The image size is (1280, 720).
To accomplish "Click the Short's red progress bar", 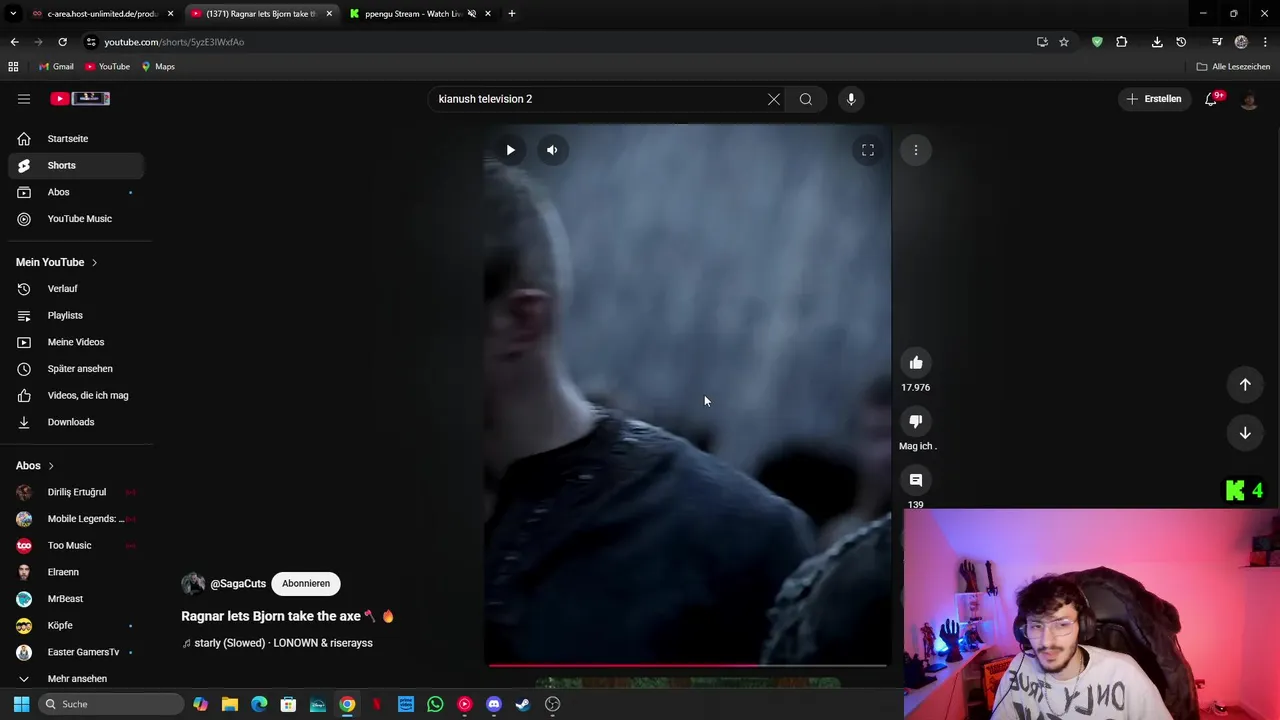I will tap(688, 665).
